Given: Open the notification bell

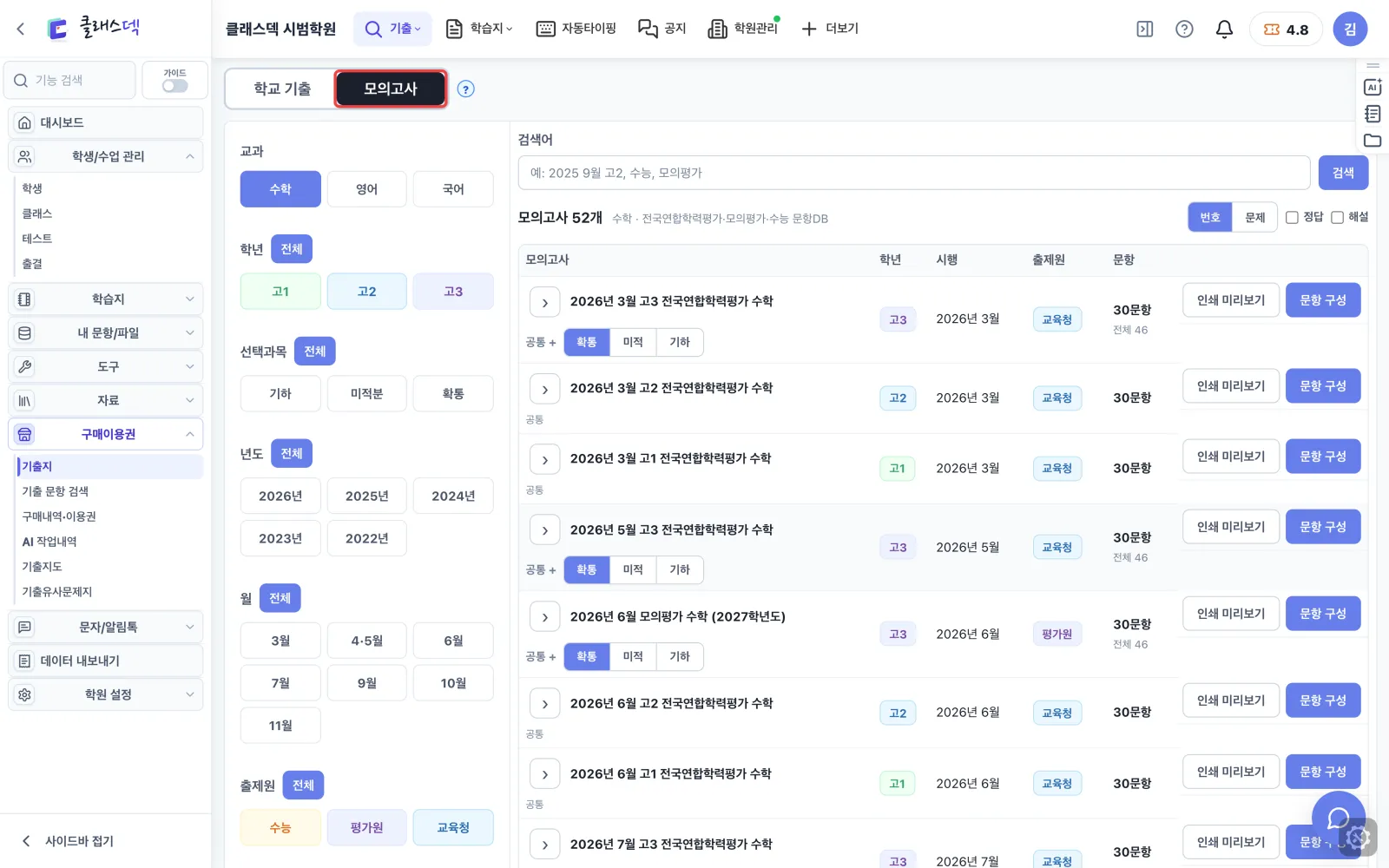Looking at the screenshot, I should click(1224, 30).
